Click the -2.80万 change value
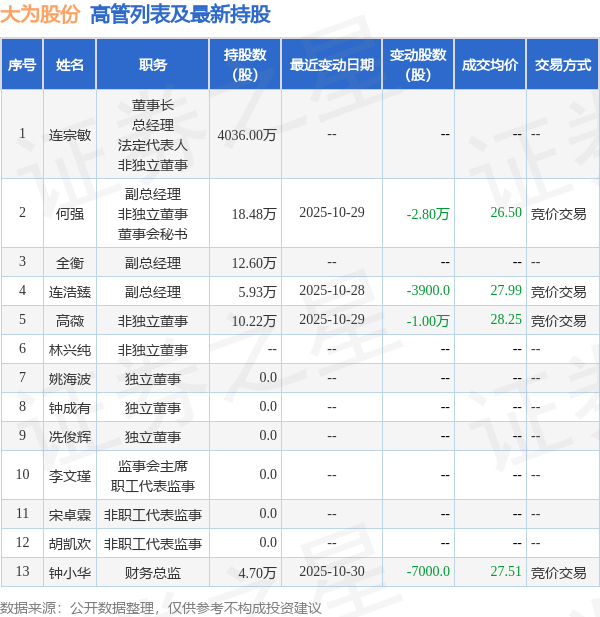This screenshot has height=617, width=600. pyautogui.click(x=428, y=214)
